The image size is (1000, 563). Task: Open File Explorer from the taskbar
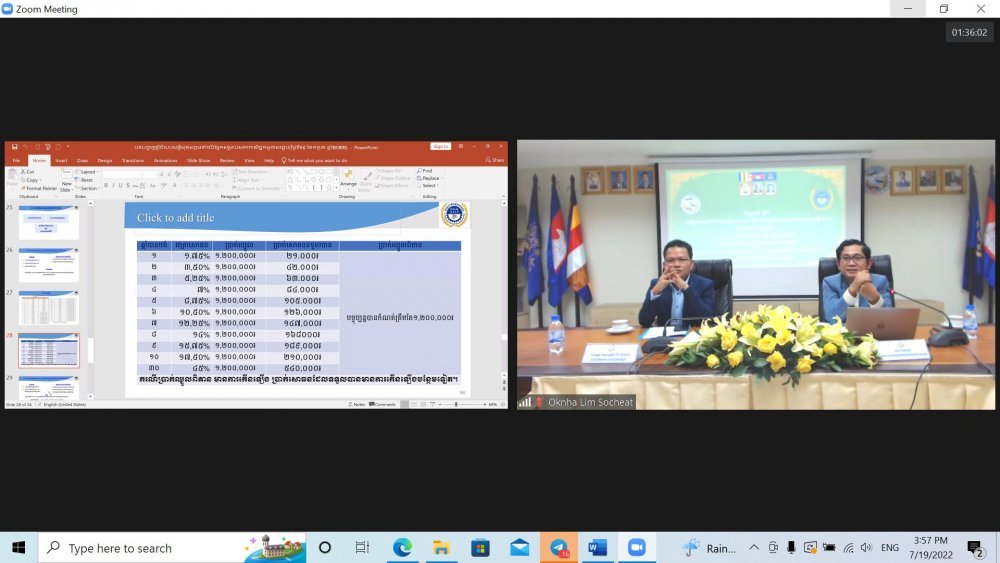(441, 547)
